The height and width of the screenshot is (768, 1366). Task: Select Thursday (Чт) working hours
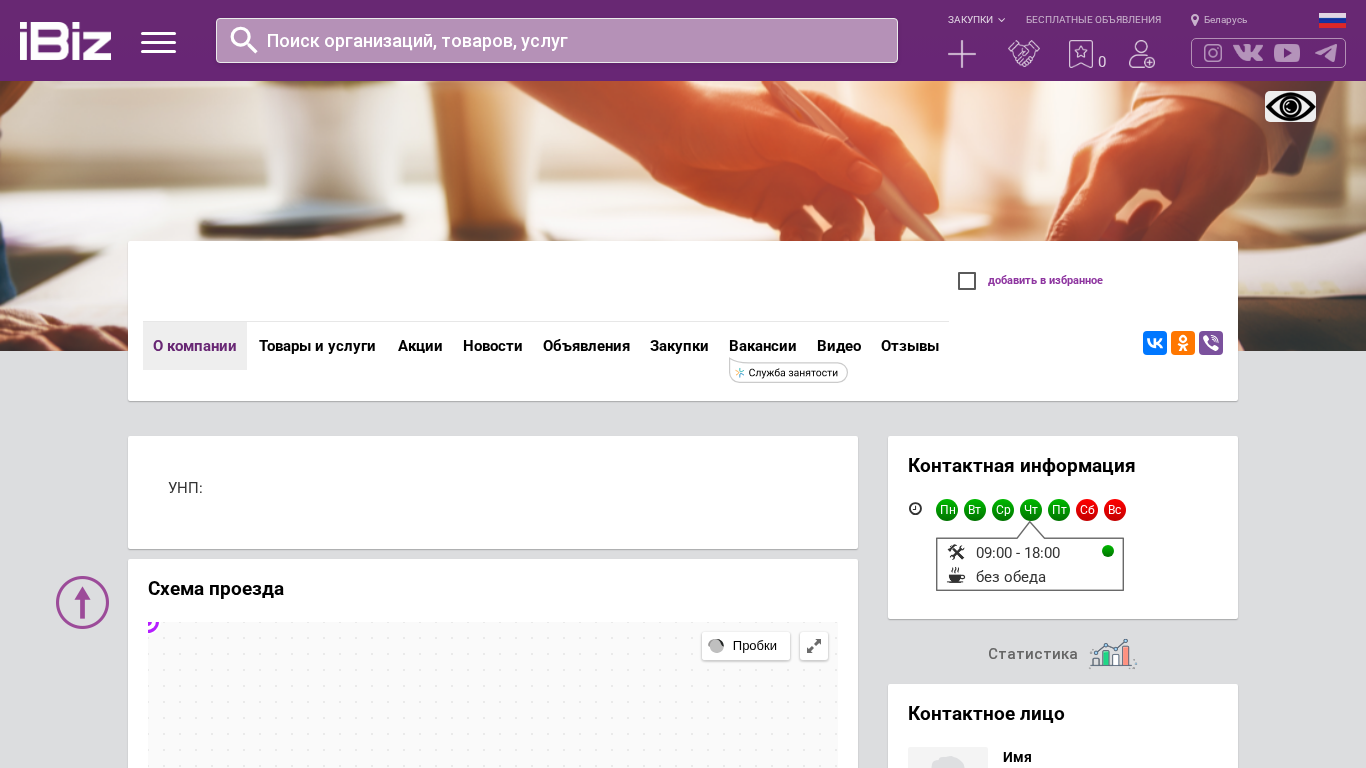(1031, 510)
